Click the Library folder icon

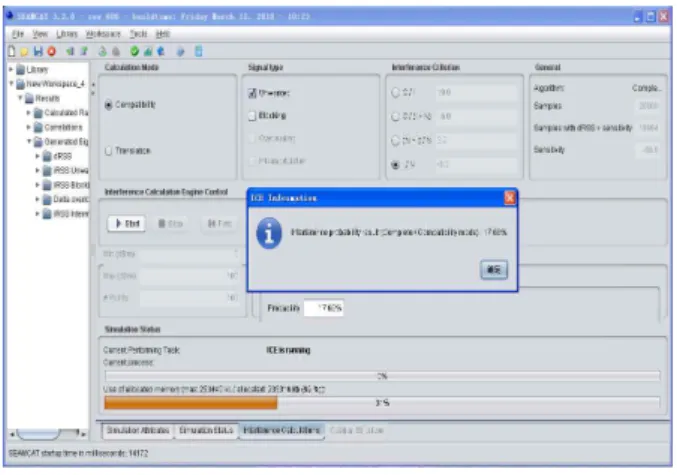(20, 70)
